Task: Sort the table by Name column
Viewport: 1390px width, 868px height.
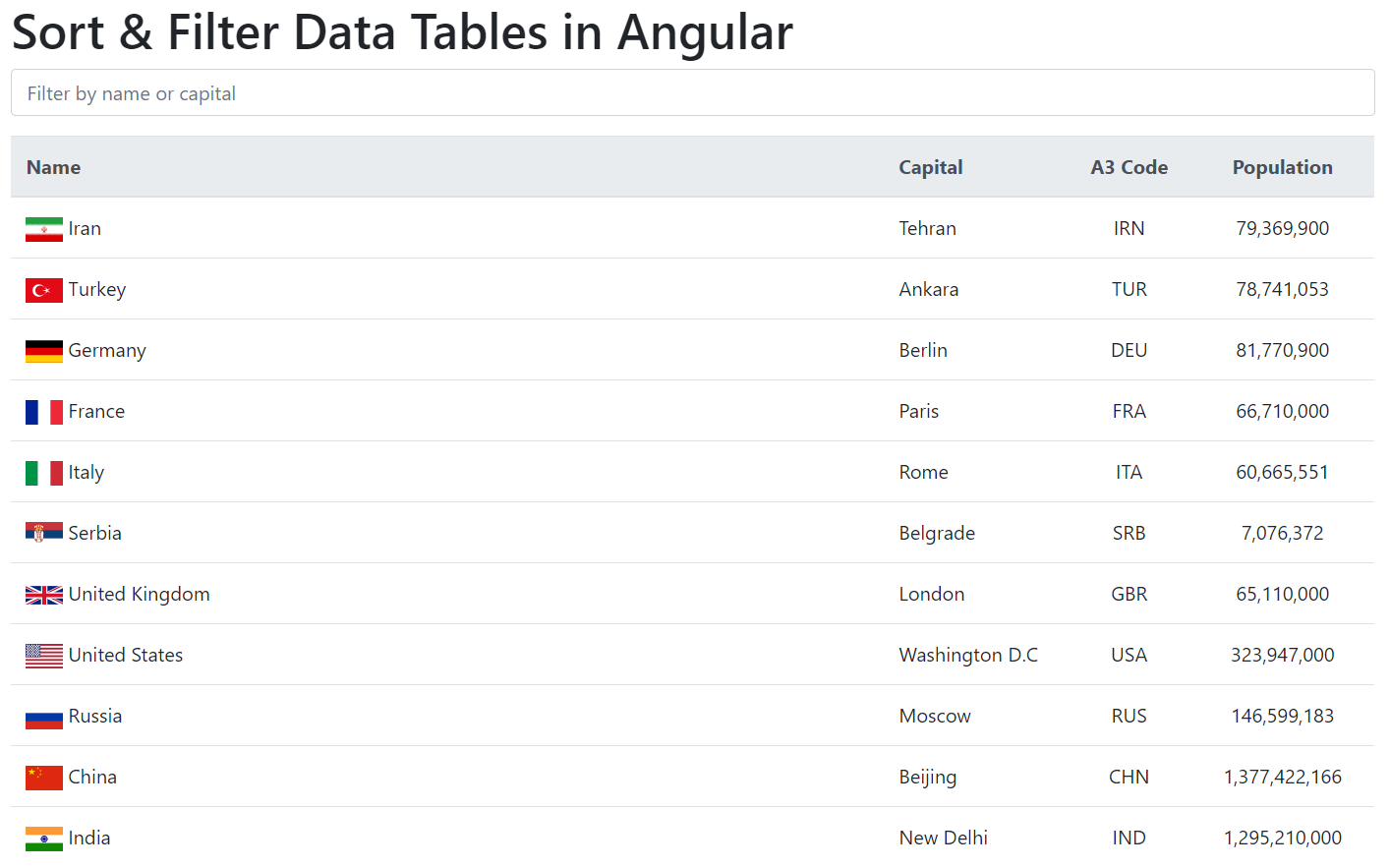Action: click(x=53, y=167)
